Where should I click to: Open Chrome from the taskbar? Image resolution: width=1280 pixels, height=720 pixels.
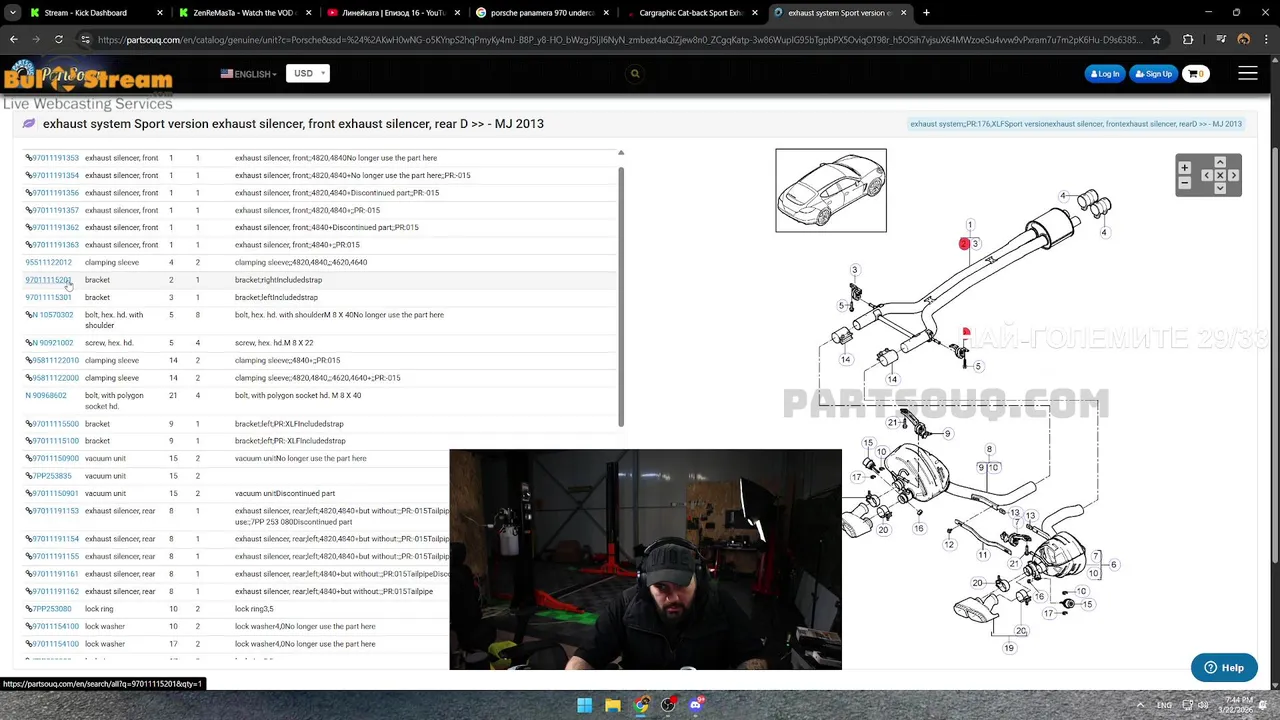pyautogui.click(x=641, y=705)
